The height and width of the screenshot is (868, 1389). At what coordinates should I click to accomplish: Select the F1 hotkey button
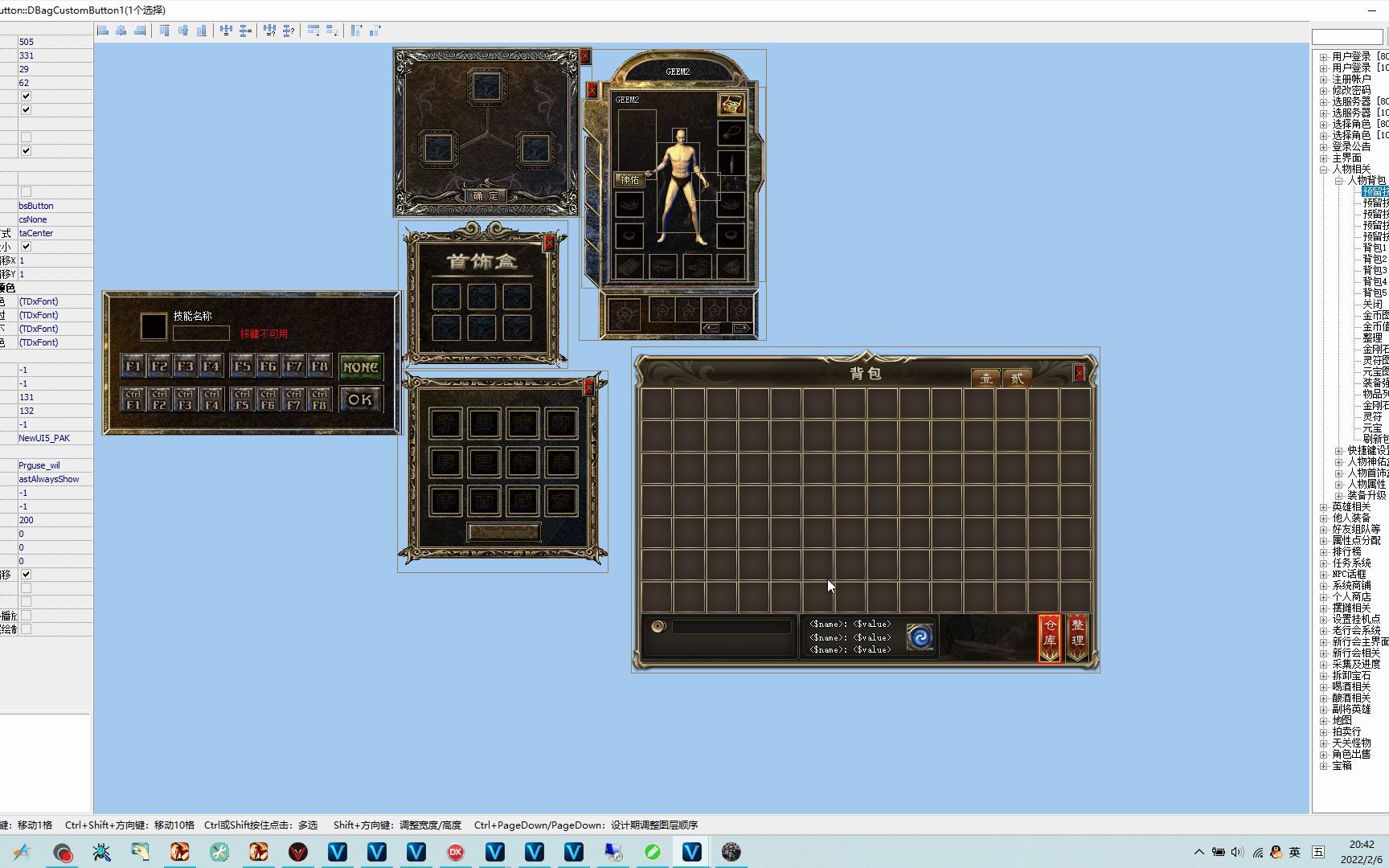[x=133, y=366]
